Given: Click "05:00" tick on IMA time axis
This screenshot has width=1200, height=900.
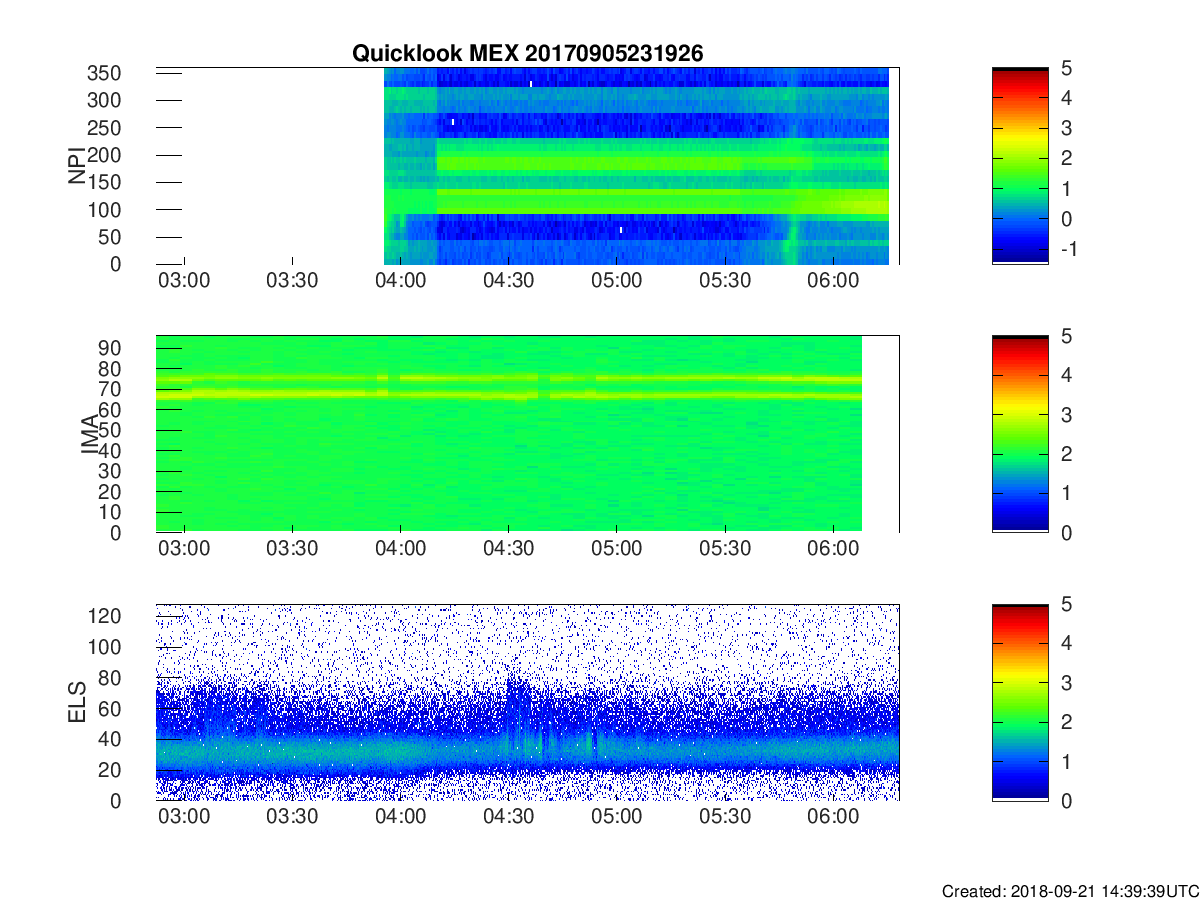Looking at the screenshot, I should pos(616,548).
